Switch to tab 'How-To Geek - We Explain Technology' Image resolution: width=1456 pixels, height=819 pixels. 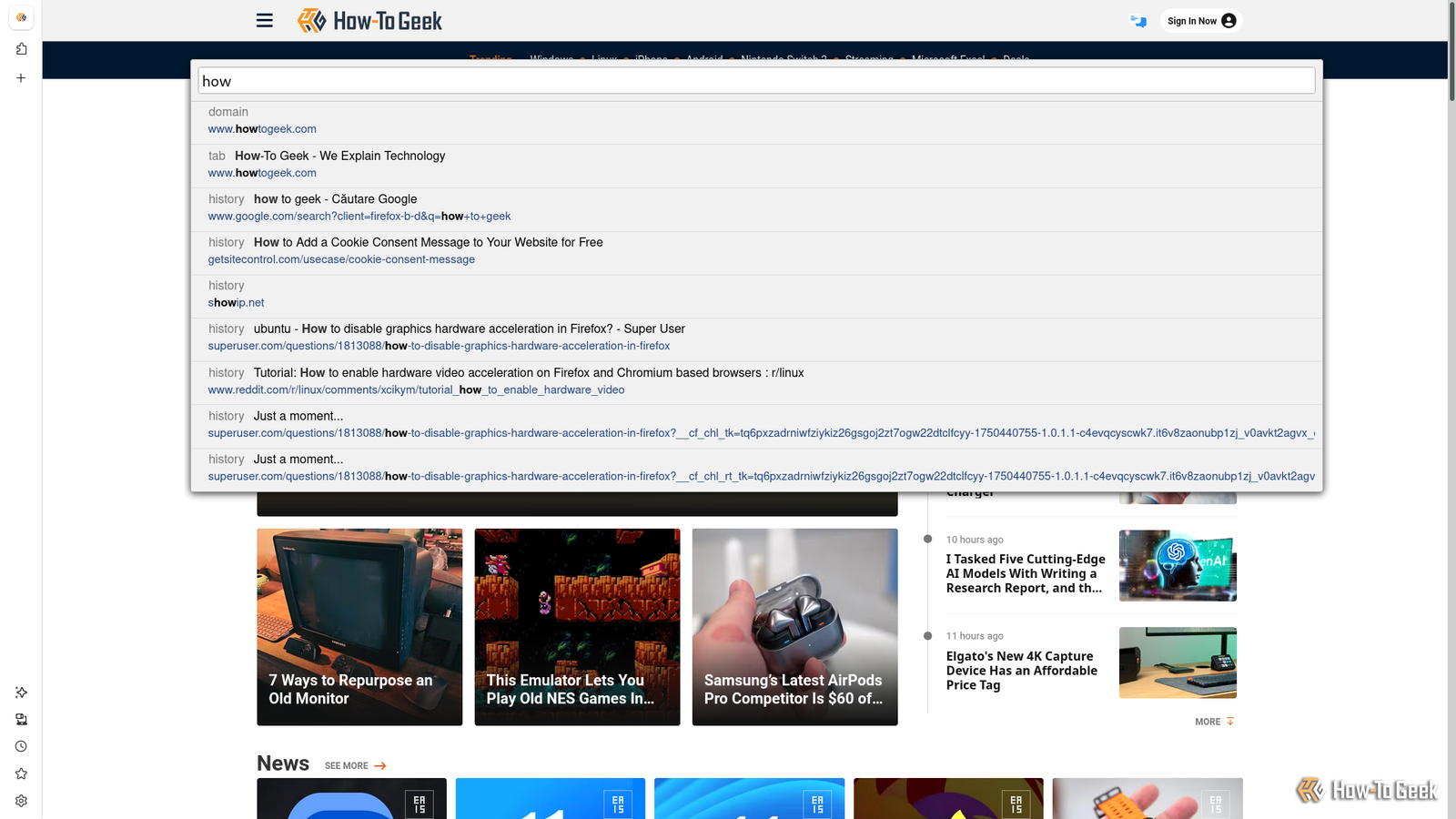coord(756,166)
